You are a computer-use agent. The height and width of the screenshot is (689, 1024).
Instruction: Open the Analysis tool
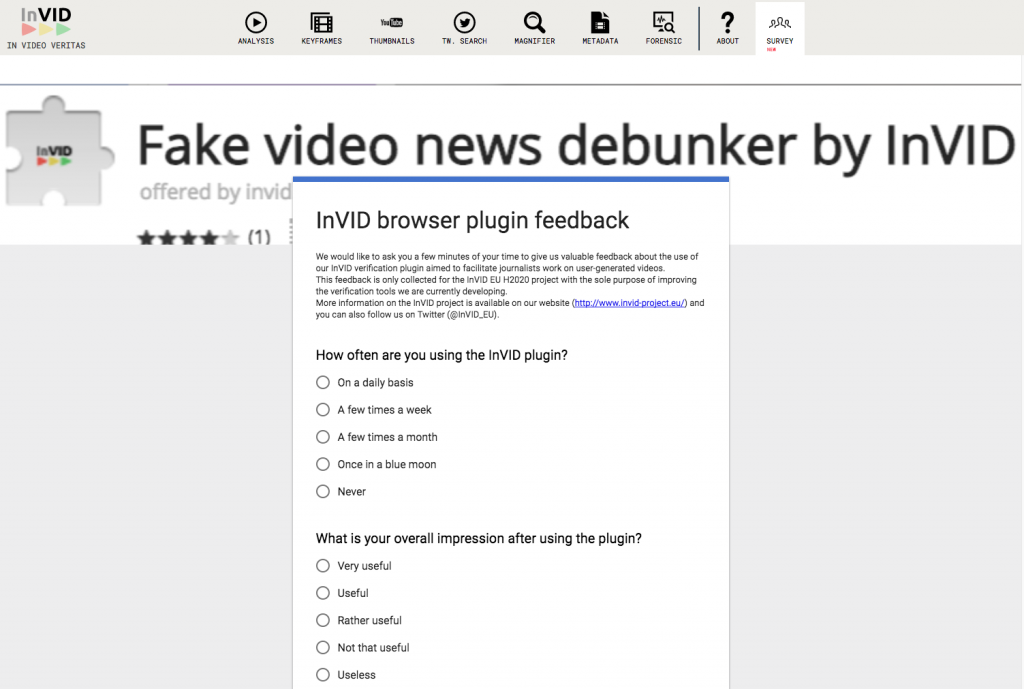tap(255, 27)
